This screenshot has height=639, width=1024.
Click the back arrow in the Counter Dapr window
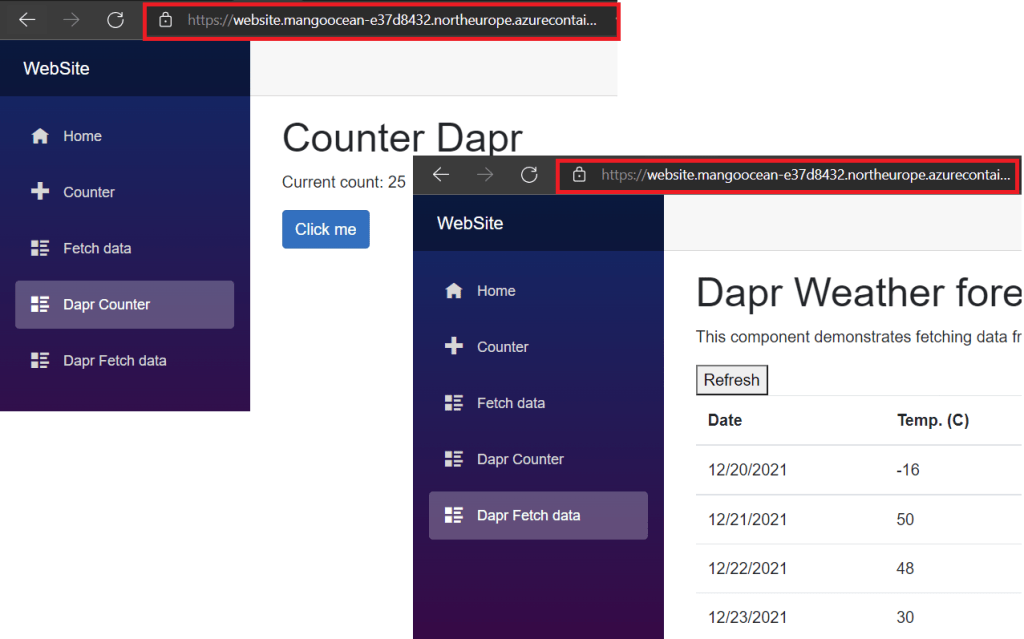point(27,20)
